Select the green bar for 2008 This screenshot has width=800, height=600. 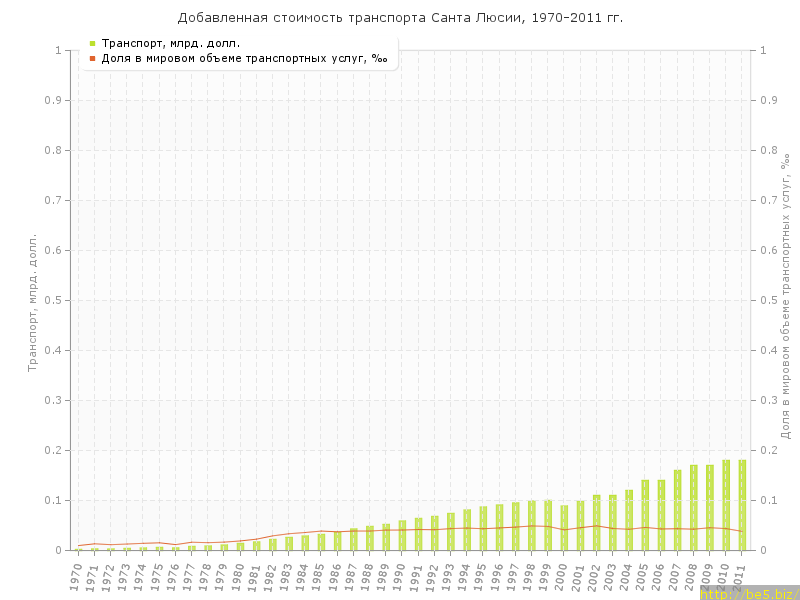pos(693,508)
